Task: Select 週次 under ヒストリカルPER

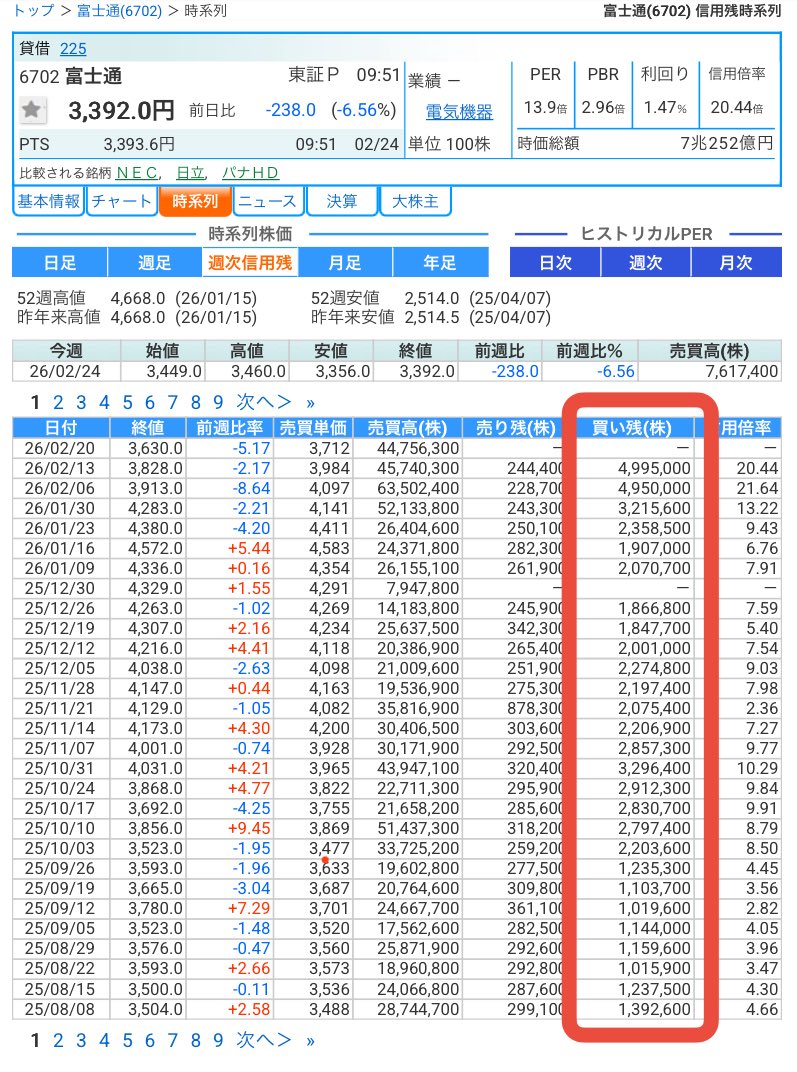Action: (x=645, y=263)
